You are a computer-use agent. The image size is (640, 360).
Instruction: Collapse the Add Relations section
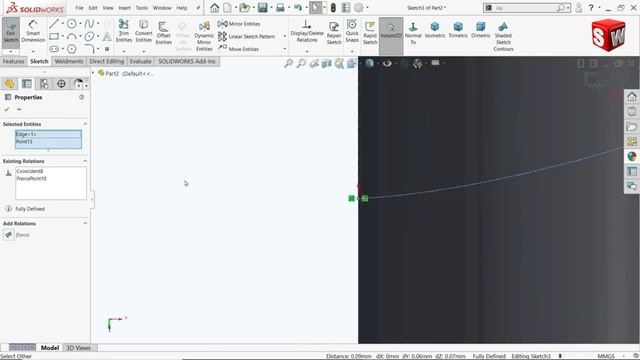[85, 223]
